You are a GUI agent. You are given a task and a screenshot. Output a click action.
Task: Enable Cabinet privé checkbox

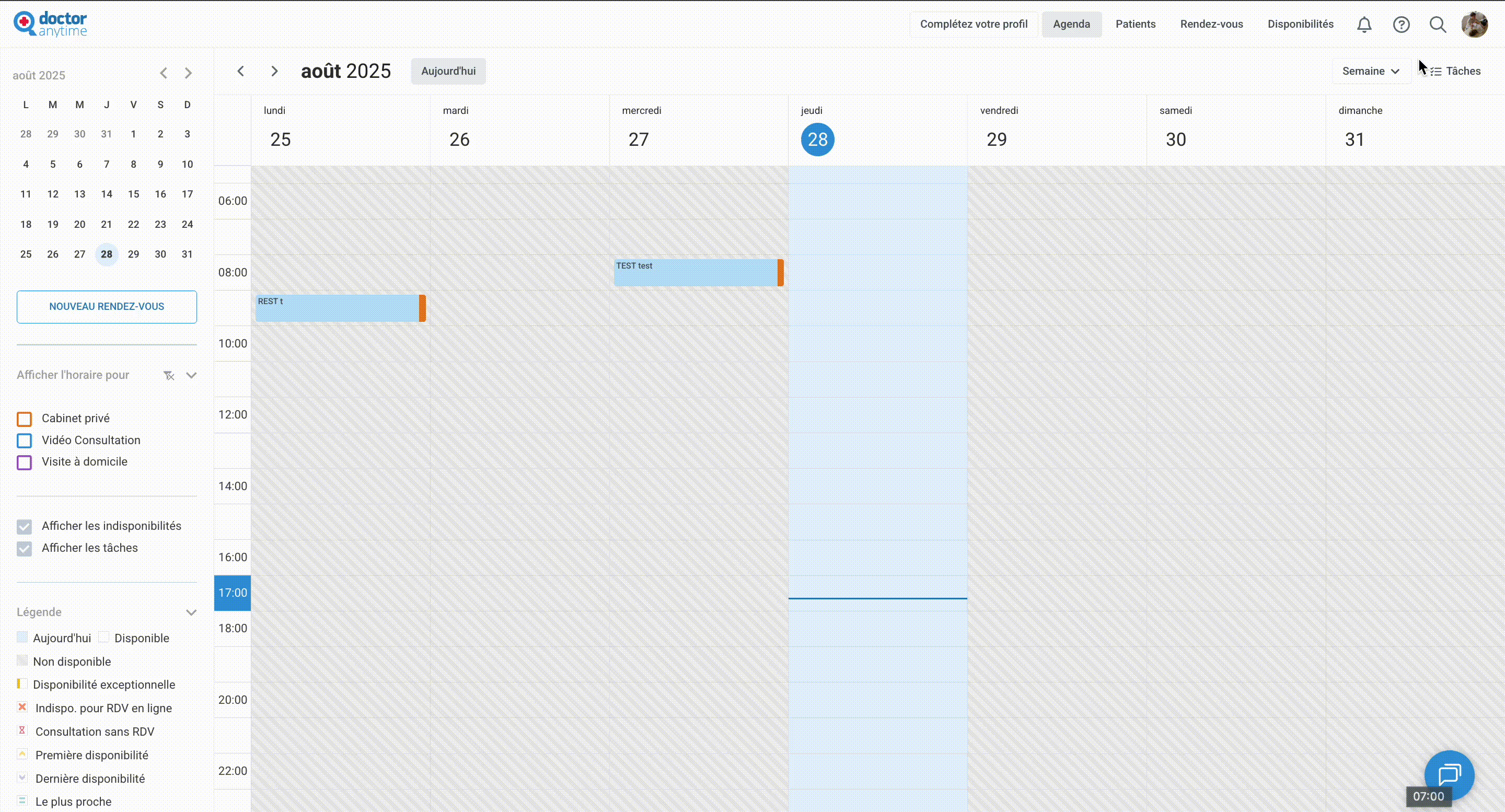(25, 420)
